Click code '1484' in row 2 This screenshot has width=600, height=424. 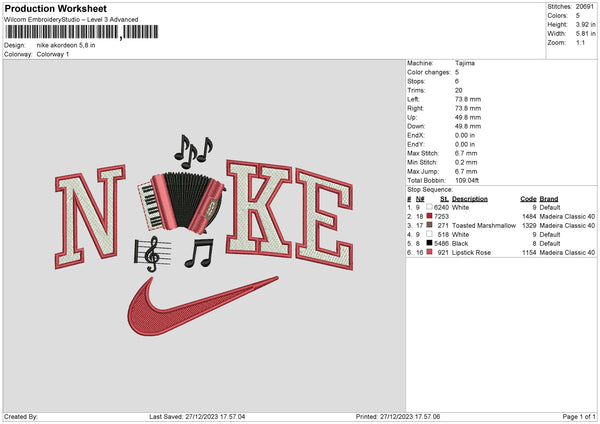point(529,217)
